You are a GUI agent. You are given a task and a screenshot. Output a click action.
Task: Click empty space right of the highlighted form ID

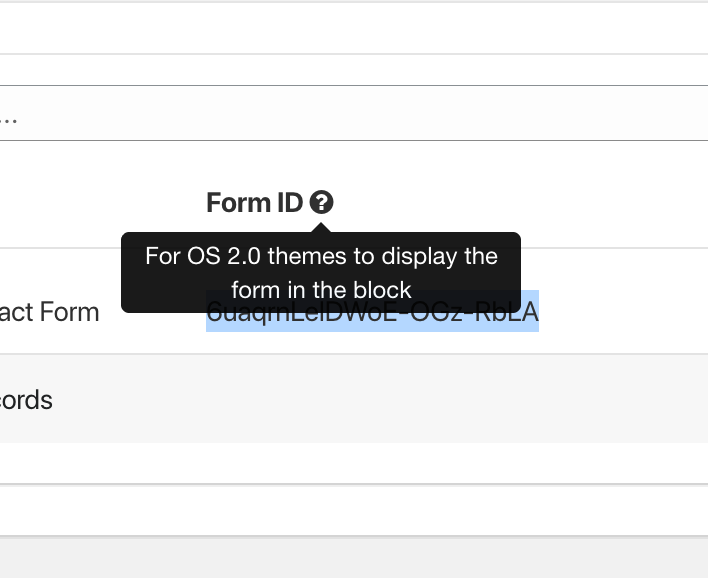(x=620, y=312)
